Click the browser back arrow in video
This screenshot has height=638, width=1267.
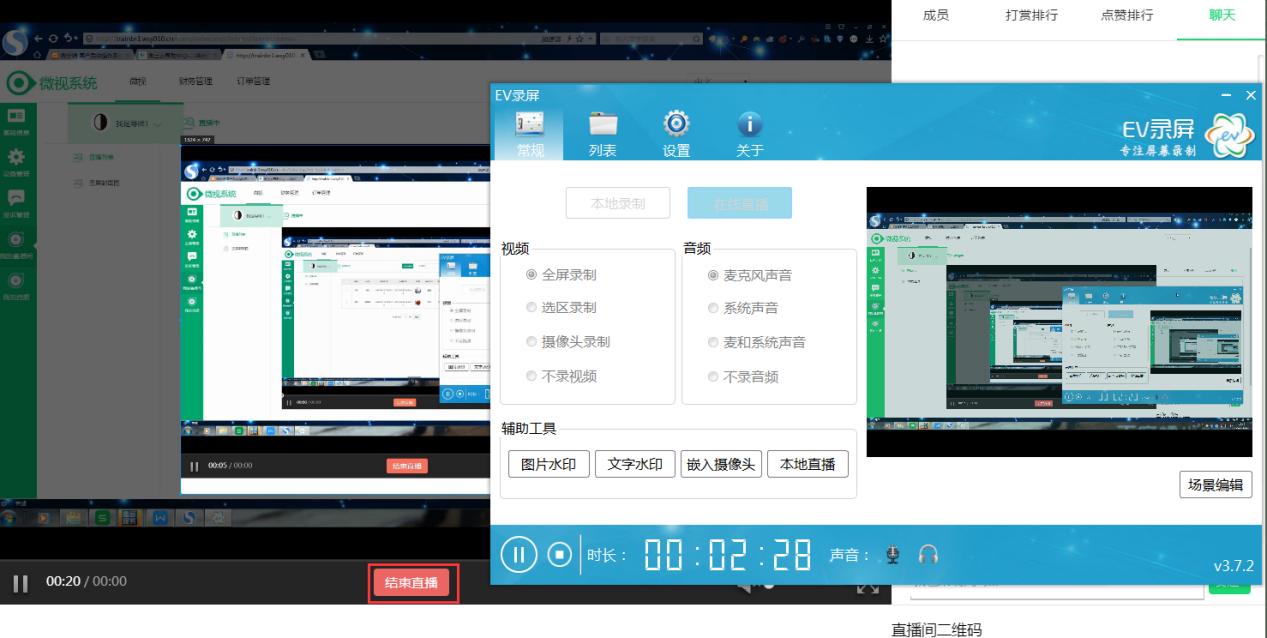coord(38,38)
